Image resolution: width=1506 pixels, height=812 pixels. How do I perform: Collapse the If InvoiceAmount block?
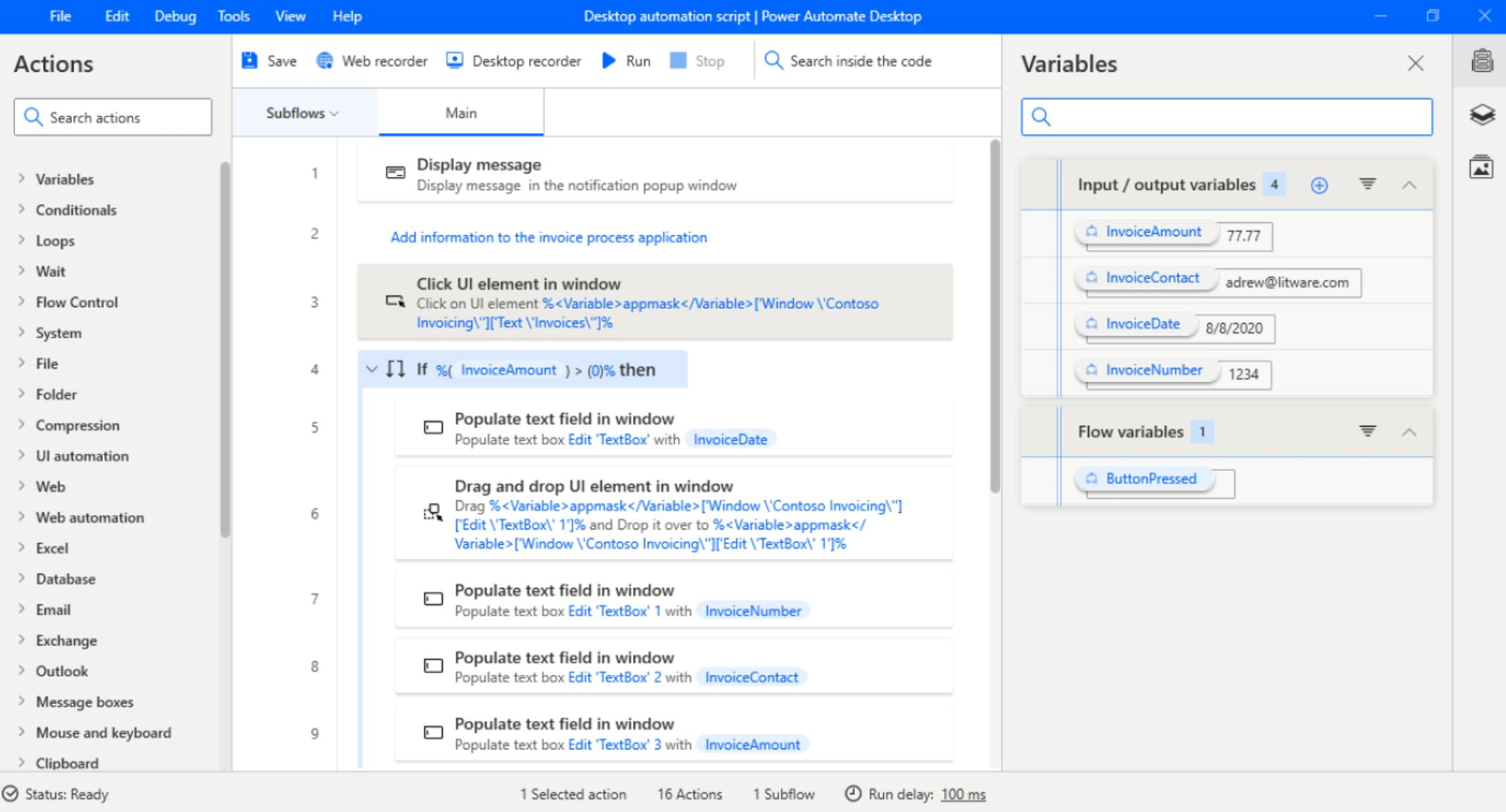tap(372, 369)
